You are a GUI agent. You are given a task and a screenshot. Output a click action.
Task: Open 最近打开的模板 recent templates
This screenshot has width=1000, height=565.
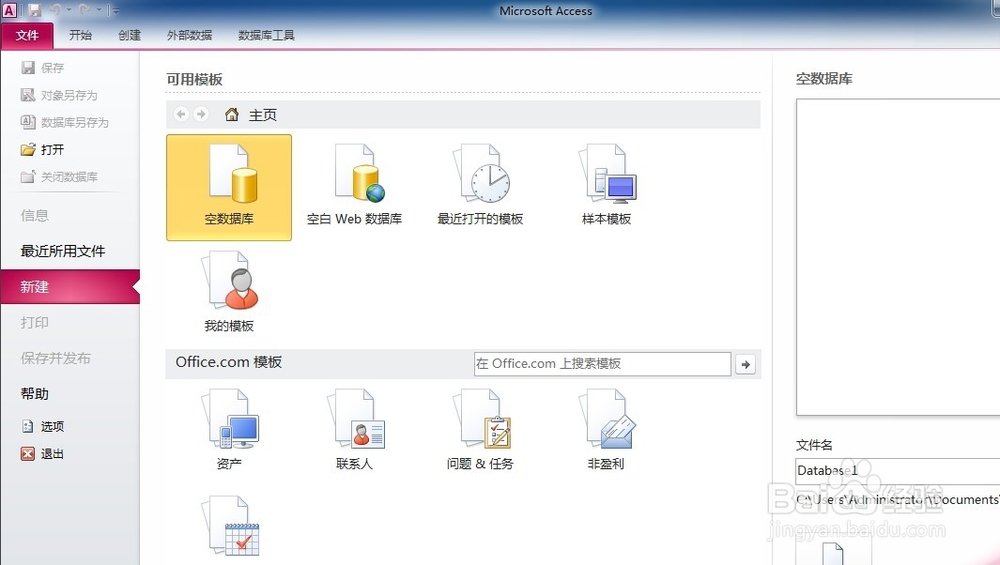tap(480, 186)
